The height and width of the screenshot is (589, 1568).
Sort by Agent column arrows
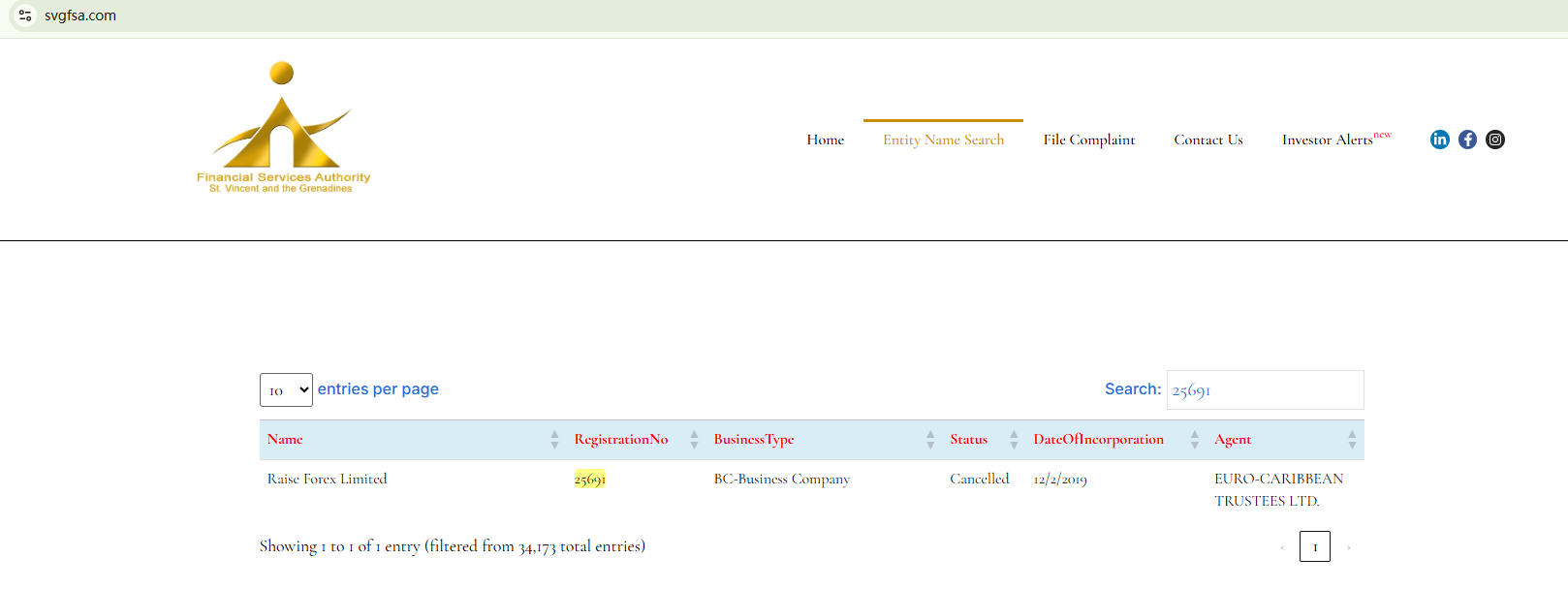pyautogui.click(x=1352, y=440)
